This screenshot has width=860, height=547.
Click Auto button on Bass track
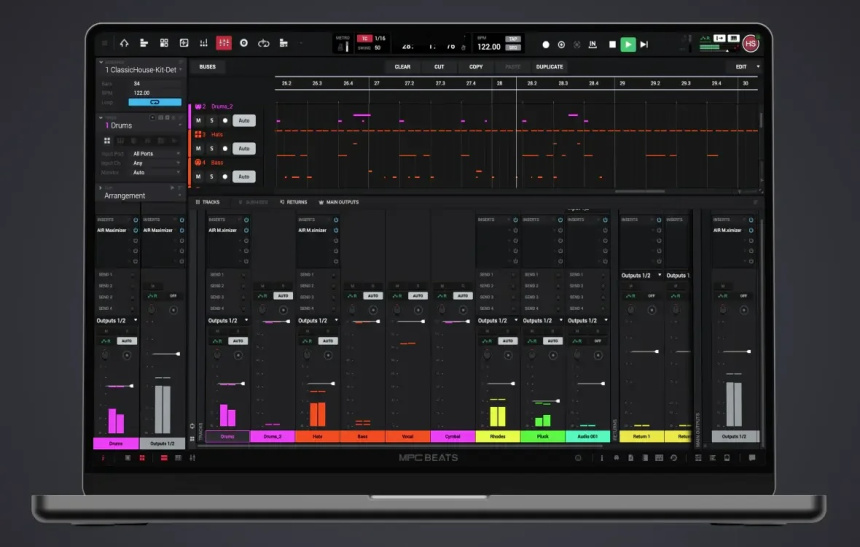point(244,177)
